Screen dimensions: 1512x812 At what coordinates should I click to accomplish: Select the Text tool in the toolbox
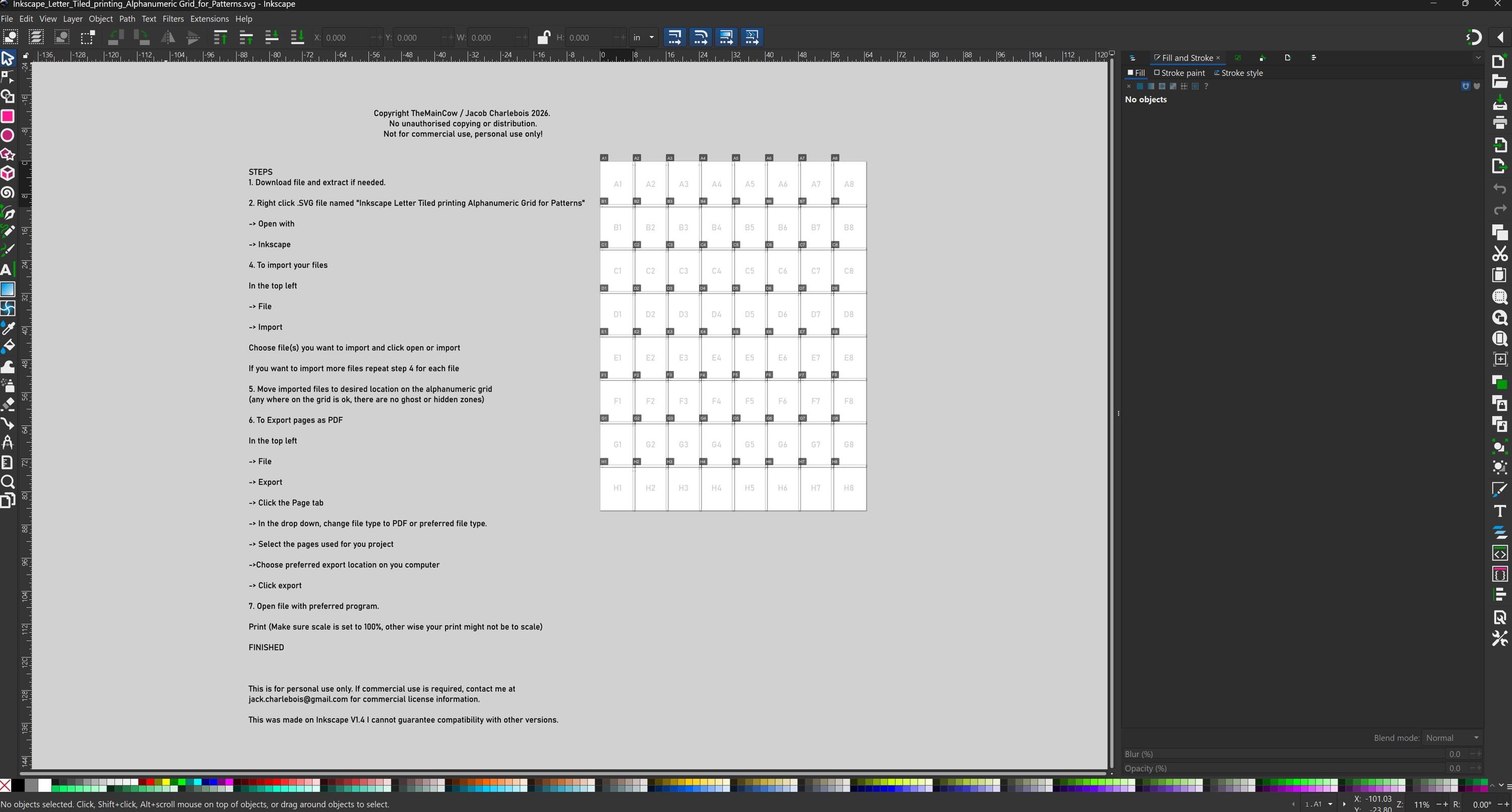pos(7,270)
